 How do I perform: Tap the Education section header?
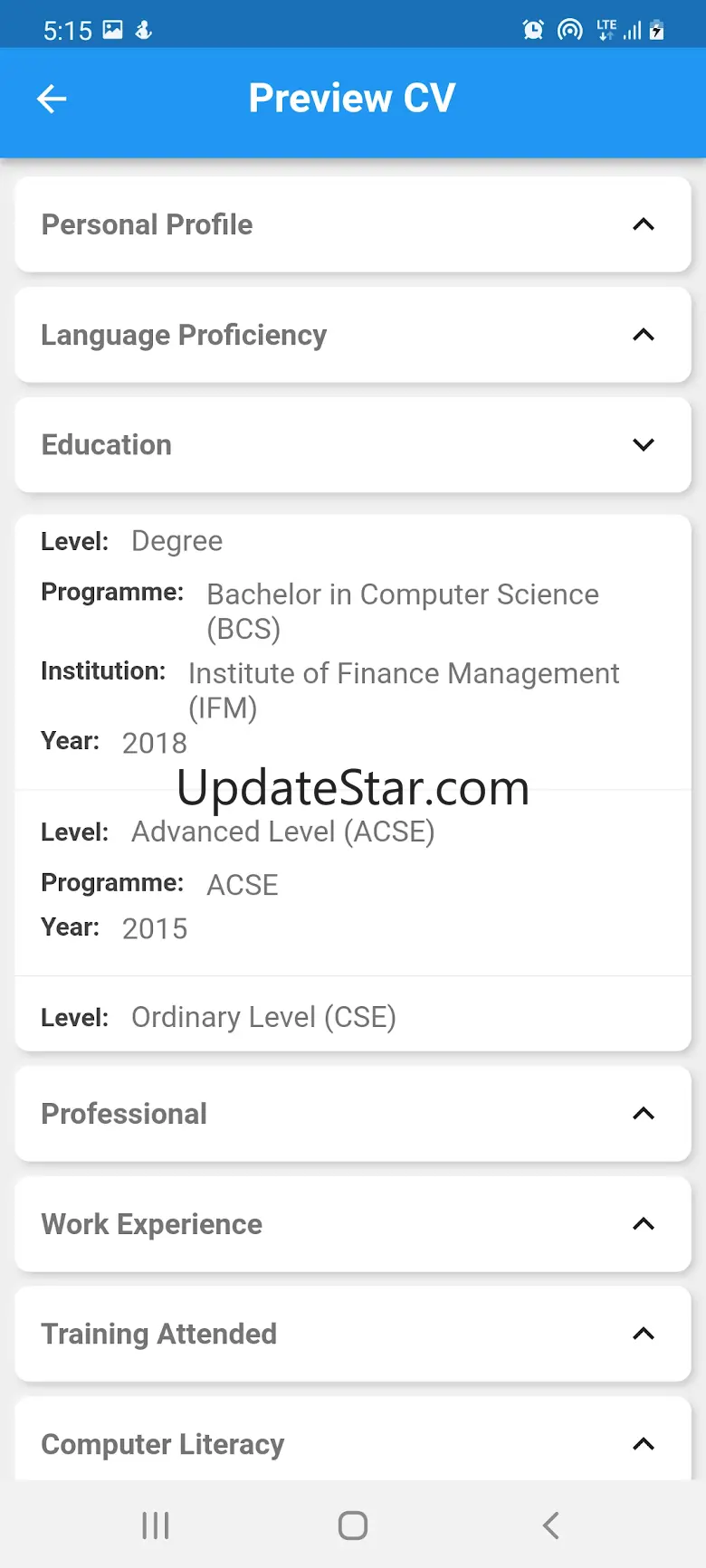click(107, 445)
